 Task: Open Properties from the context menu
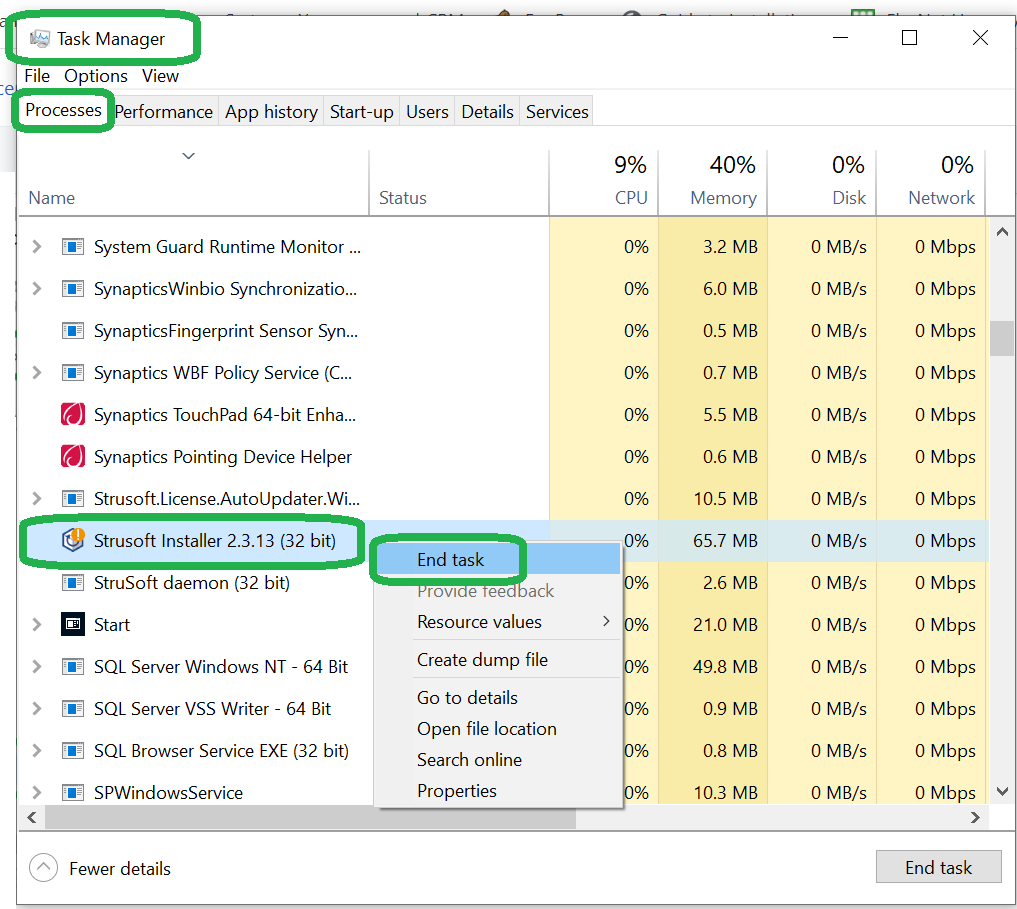point(497,791)
